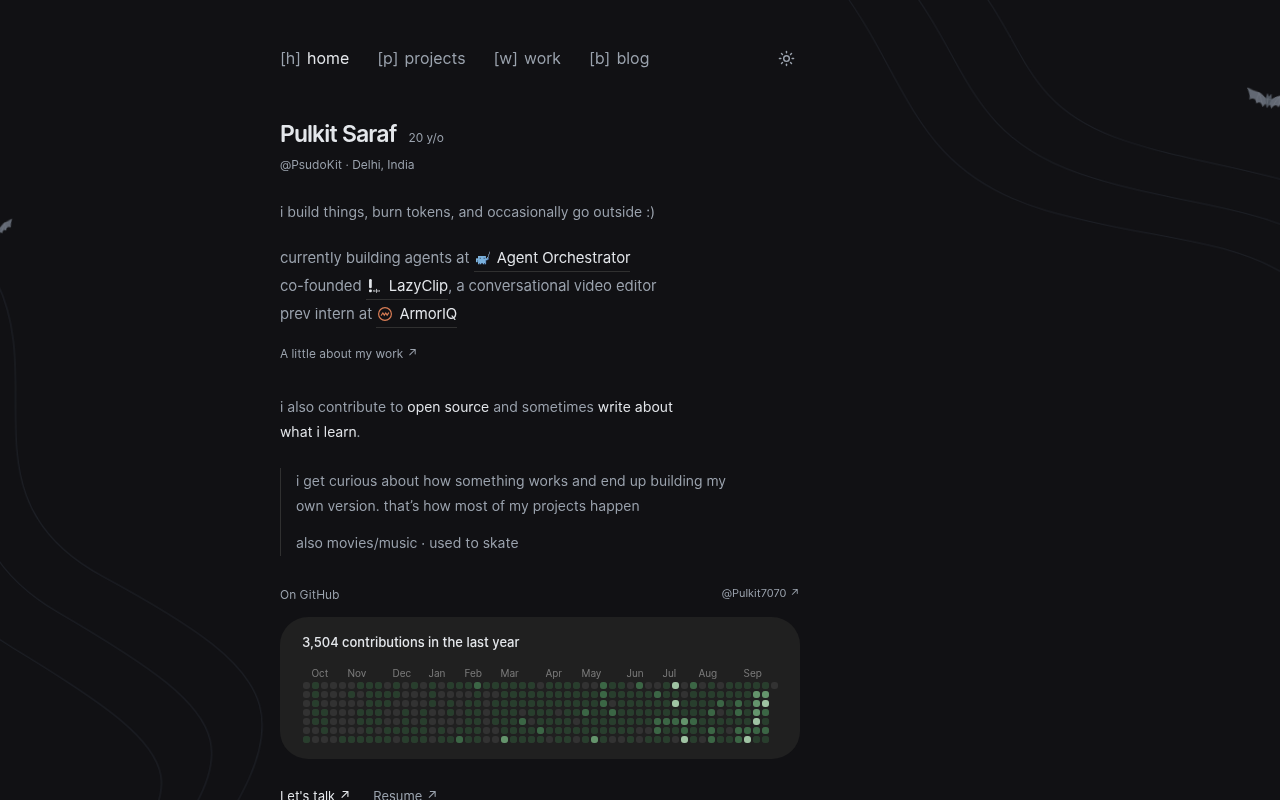Click the 'Sep' month label on contribution graph
The height and width of the screenshot is (800, 1280).
pos(752,673)
